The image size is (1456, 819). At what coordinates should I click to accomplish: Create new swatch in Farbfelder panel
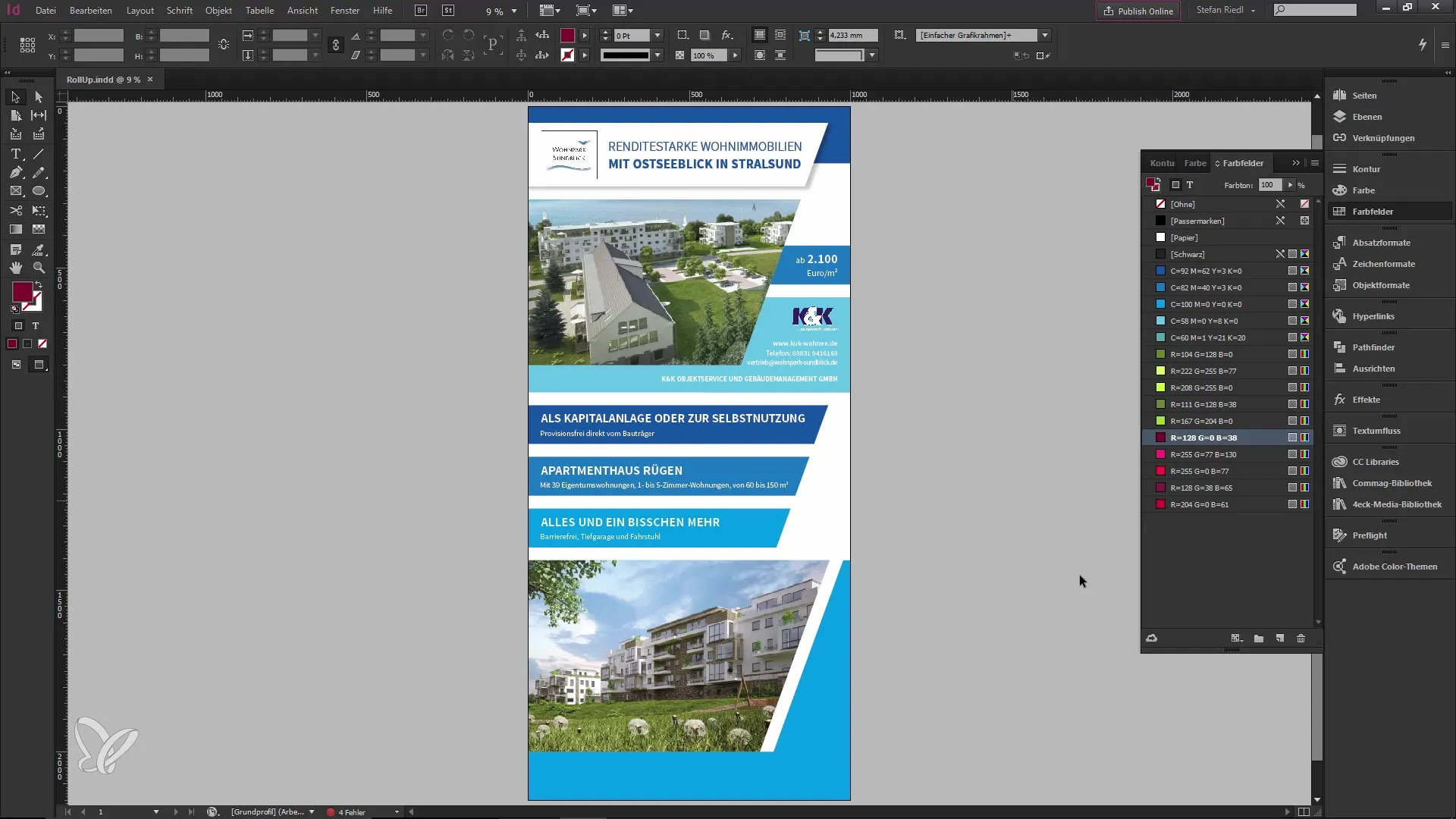(x=1280, y=639)
